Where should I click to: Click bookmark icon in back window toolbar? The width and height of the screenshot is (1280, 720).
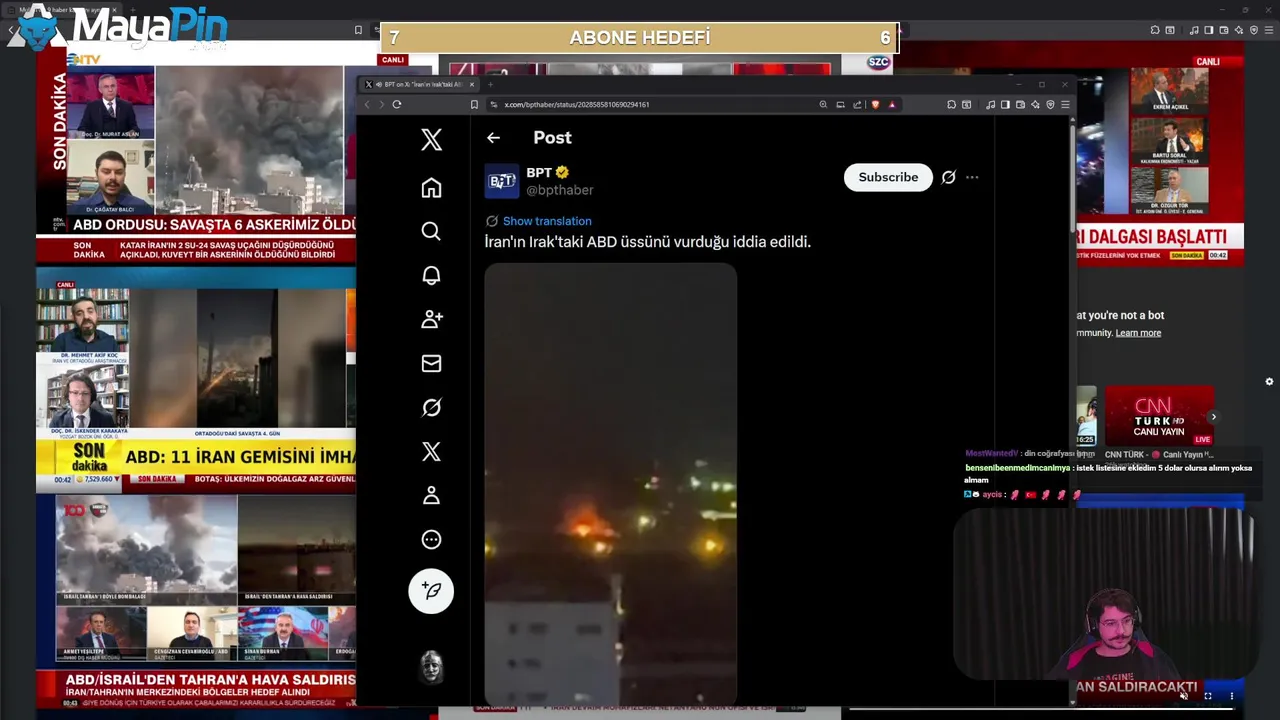pyautogui.click(x=358, y=30)
